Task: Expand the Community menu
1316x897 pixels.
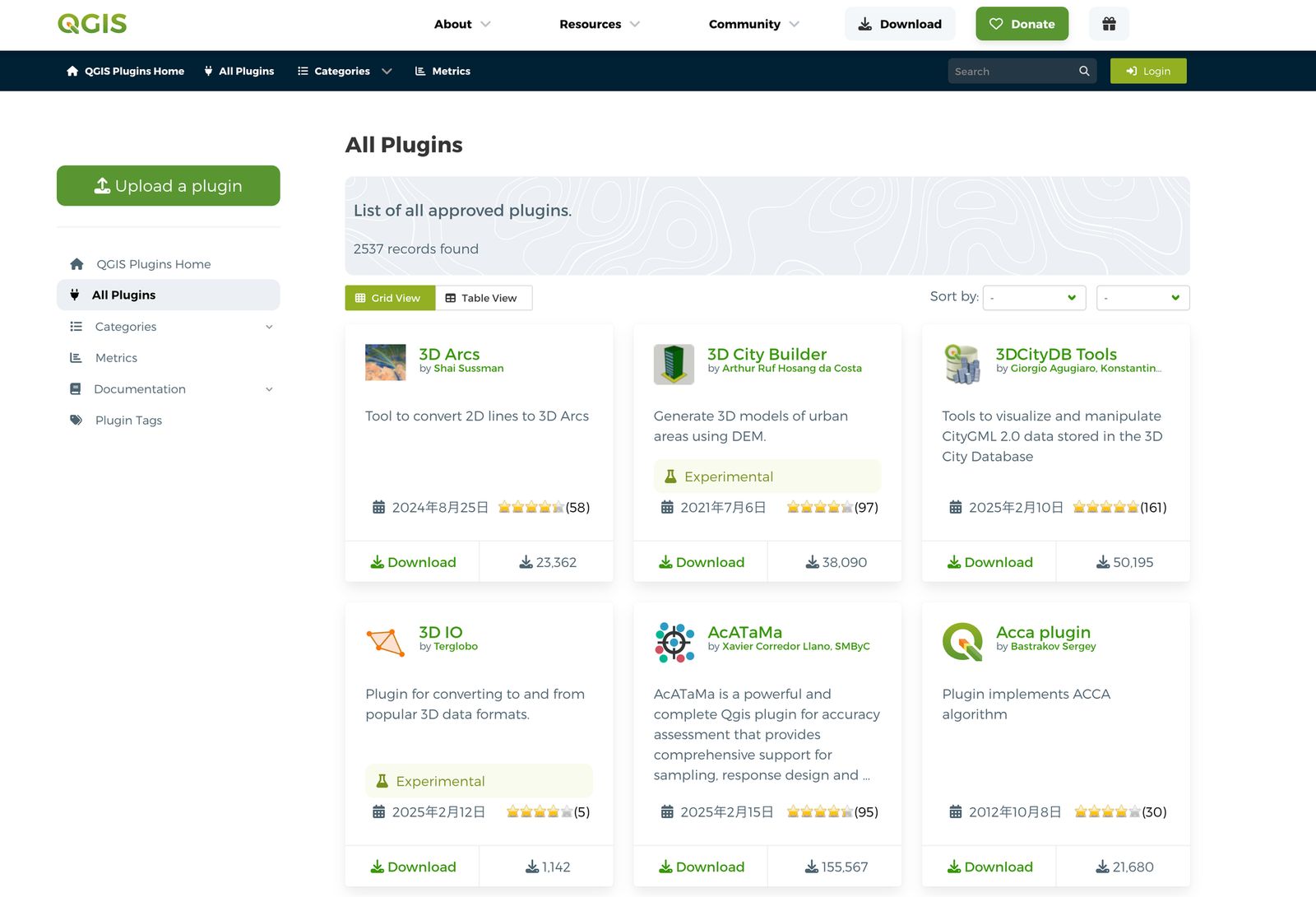Action: point(754,24)
